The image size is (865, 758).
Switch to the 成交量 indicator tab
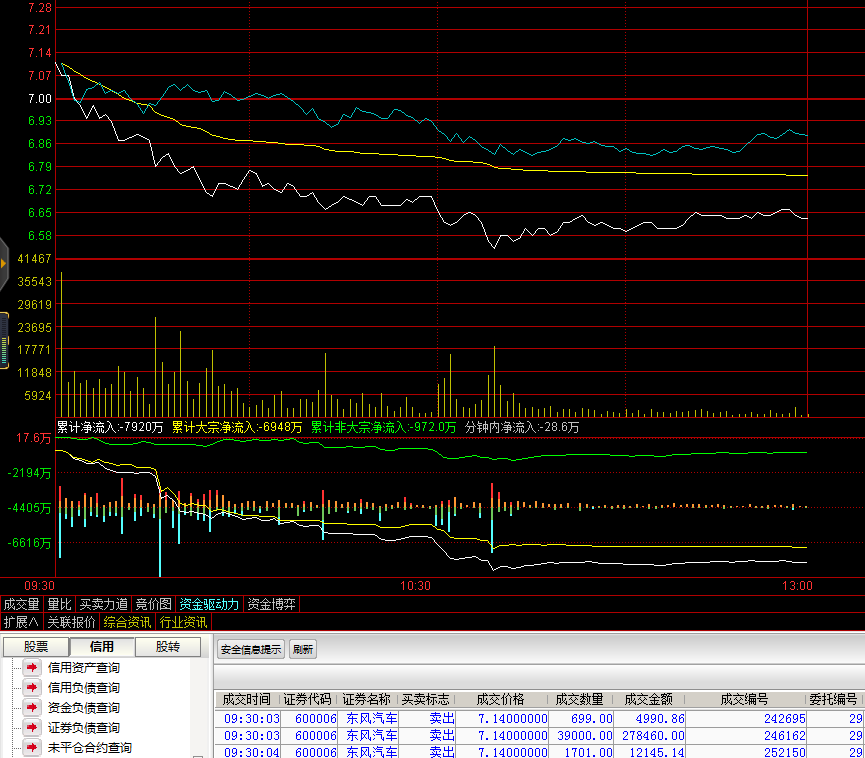[21, 604]
